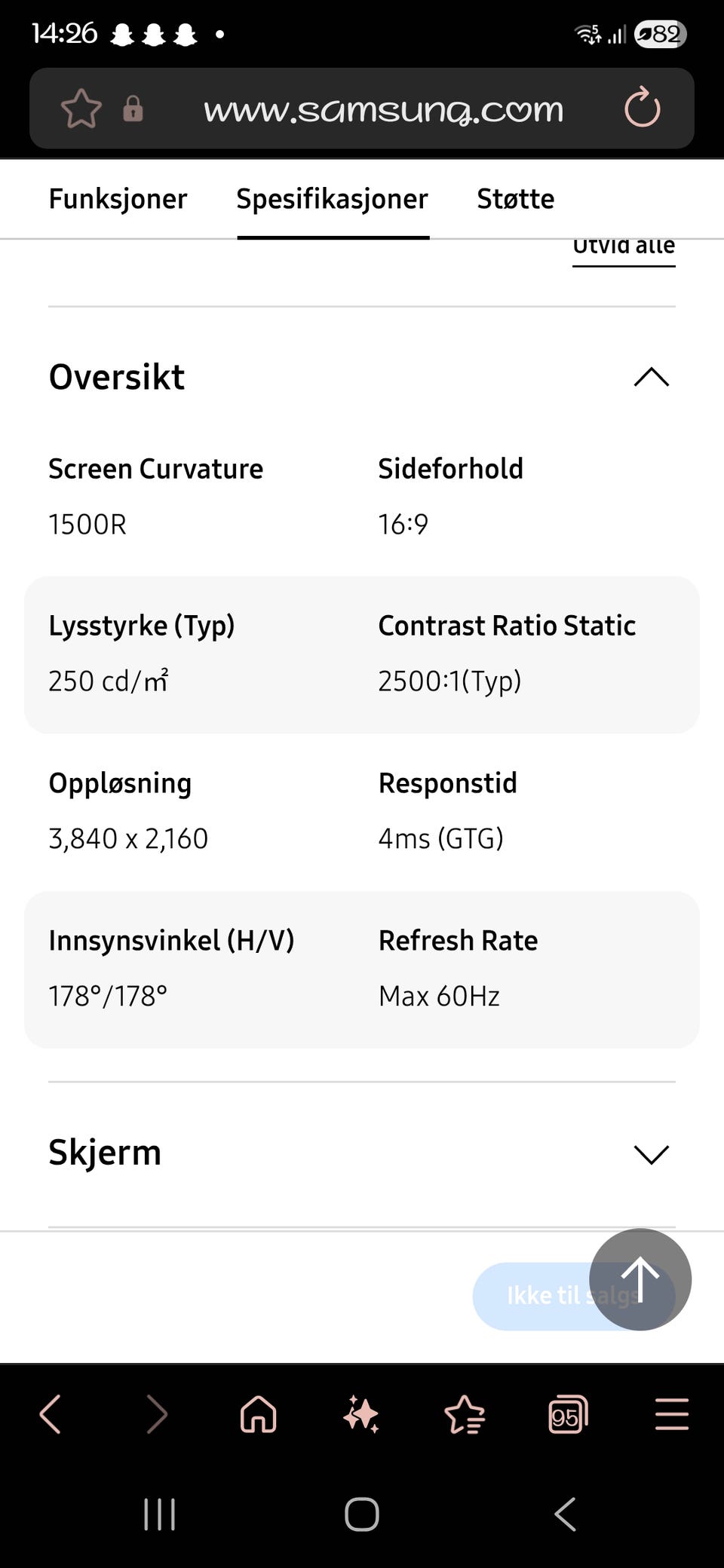Screen dimensions: 724x1568
Task: Open the AI sparkle assistant icon
Action: (x=360, y=1413)
